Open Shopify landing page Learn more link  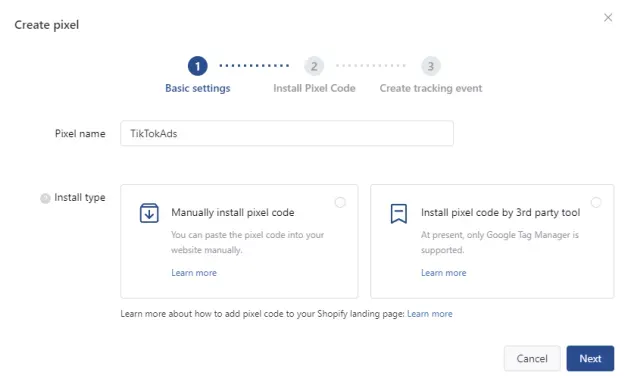(430, 314)
